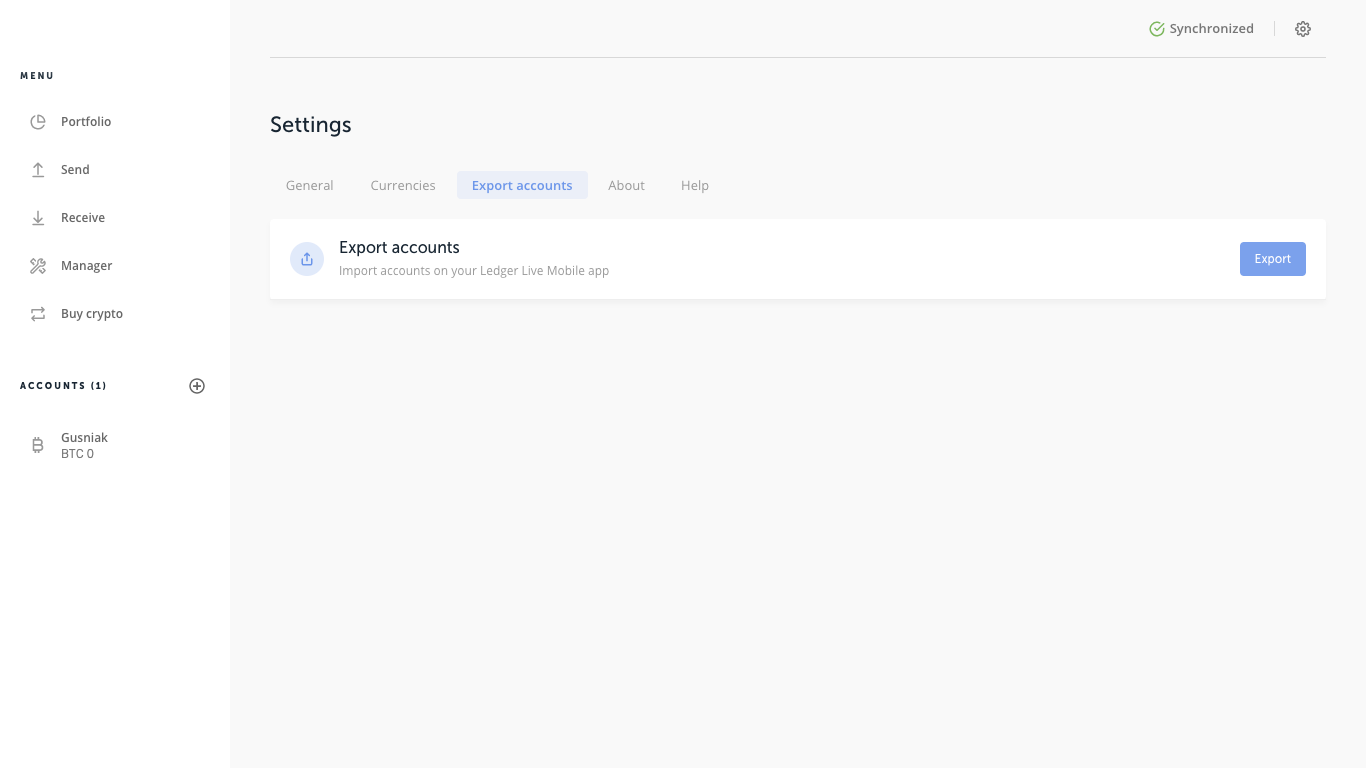Click the Synchronized status text
1366x768 pixels.
point(1211,29)
